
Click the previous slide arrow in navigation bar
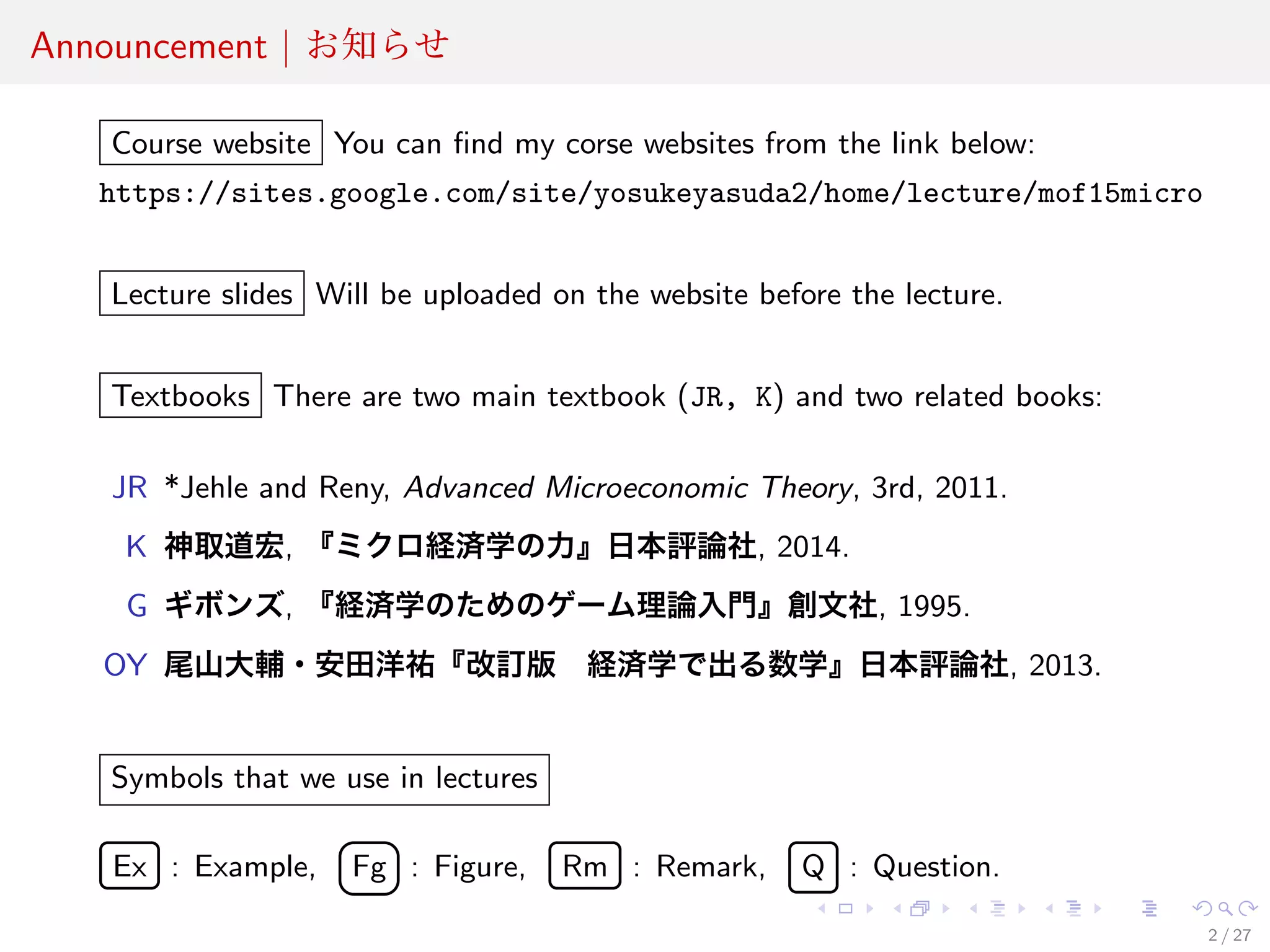point(822,909)
